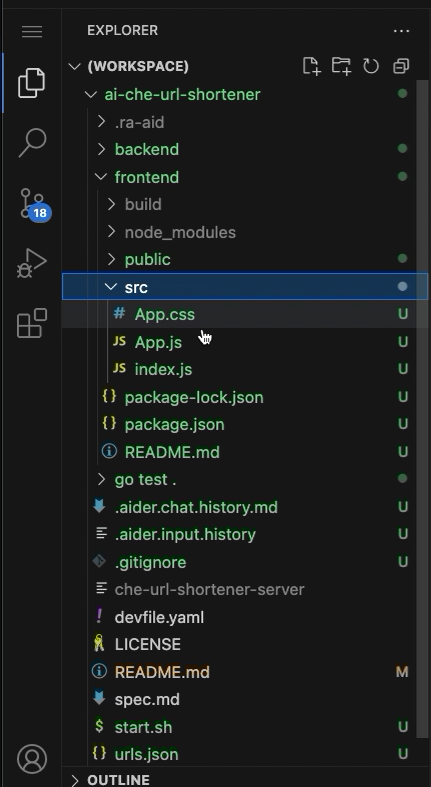Open the Run and Debug view
Image resolution: width=431 pixels, height=787 pixels.
click(x=32, y=263)
